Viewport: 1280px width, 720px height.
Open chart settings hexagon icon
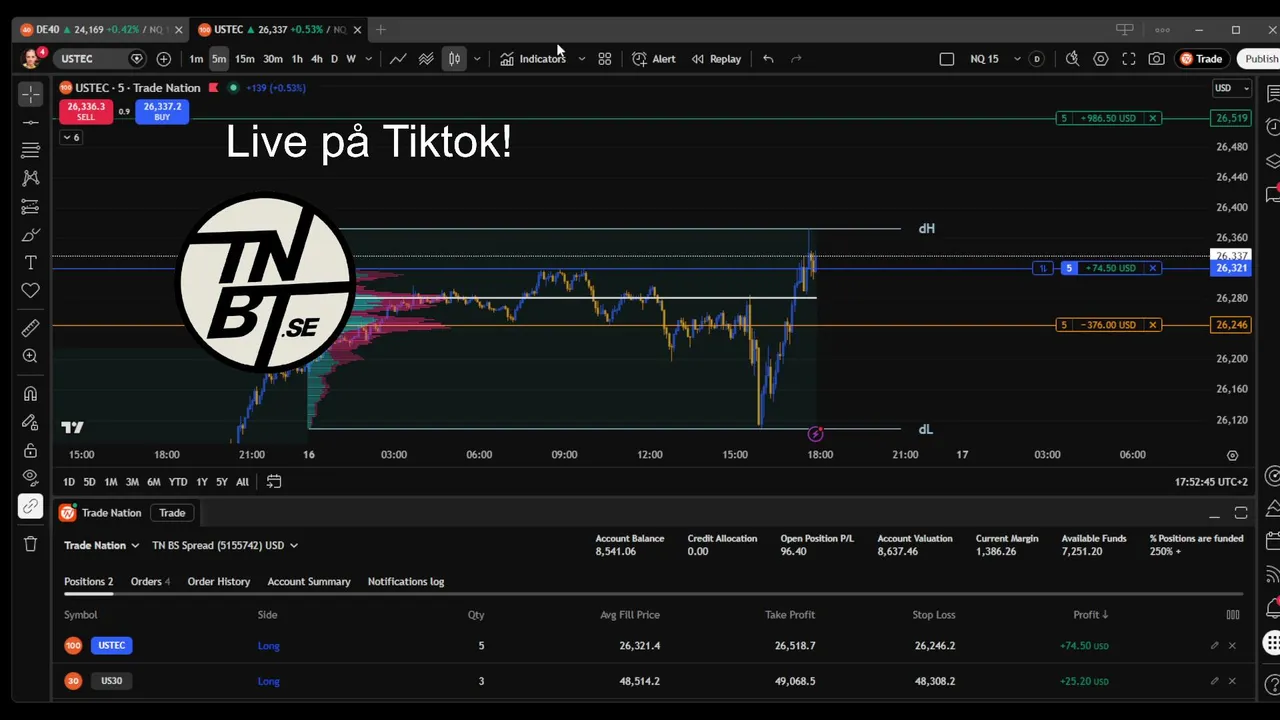coord(1101,59)
